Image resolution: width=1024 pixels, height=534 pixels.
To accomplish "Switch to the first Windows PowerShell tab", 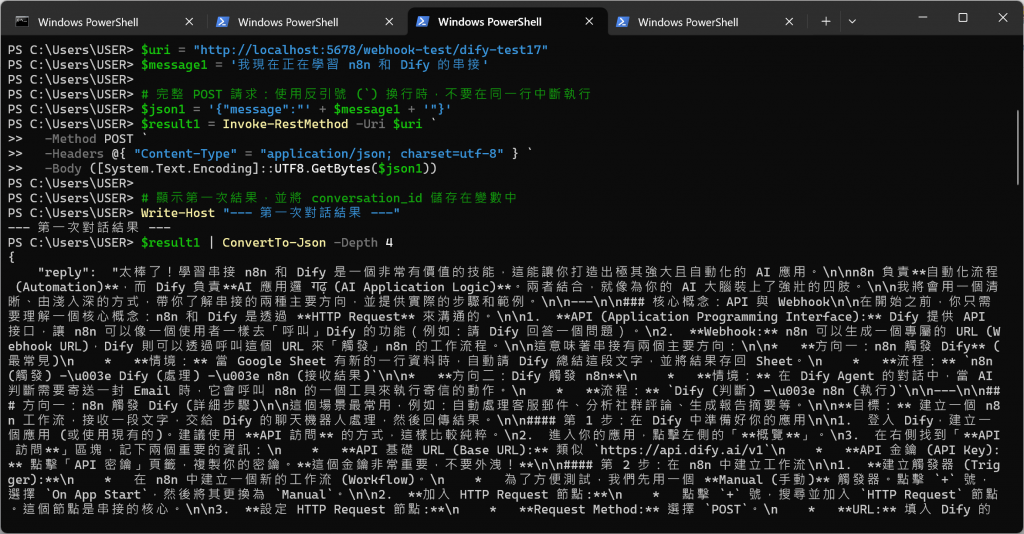I will tap(106, 22).
